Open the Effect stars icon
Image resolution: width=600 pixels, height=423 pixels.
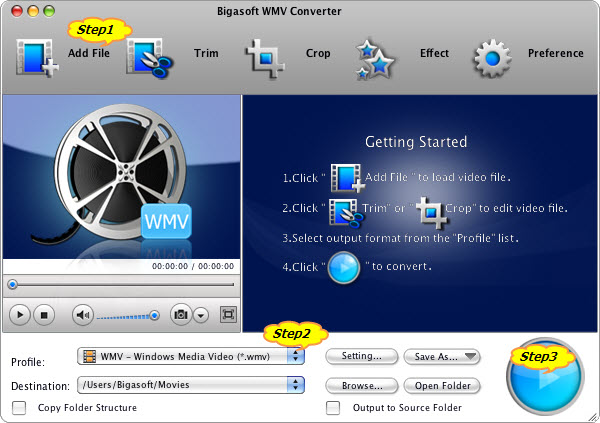375,59
